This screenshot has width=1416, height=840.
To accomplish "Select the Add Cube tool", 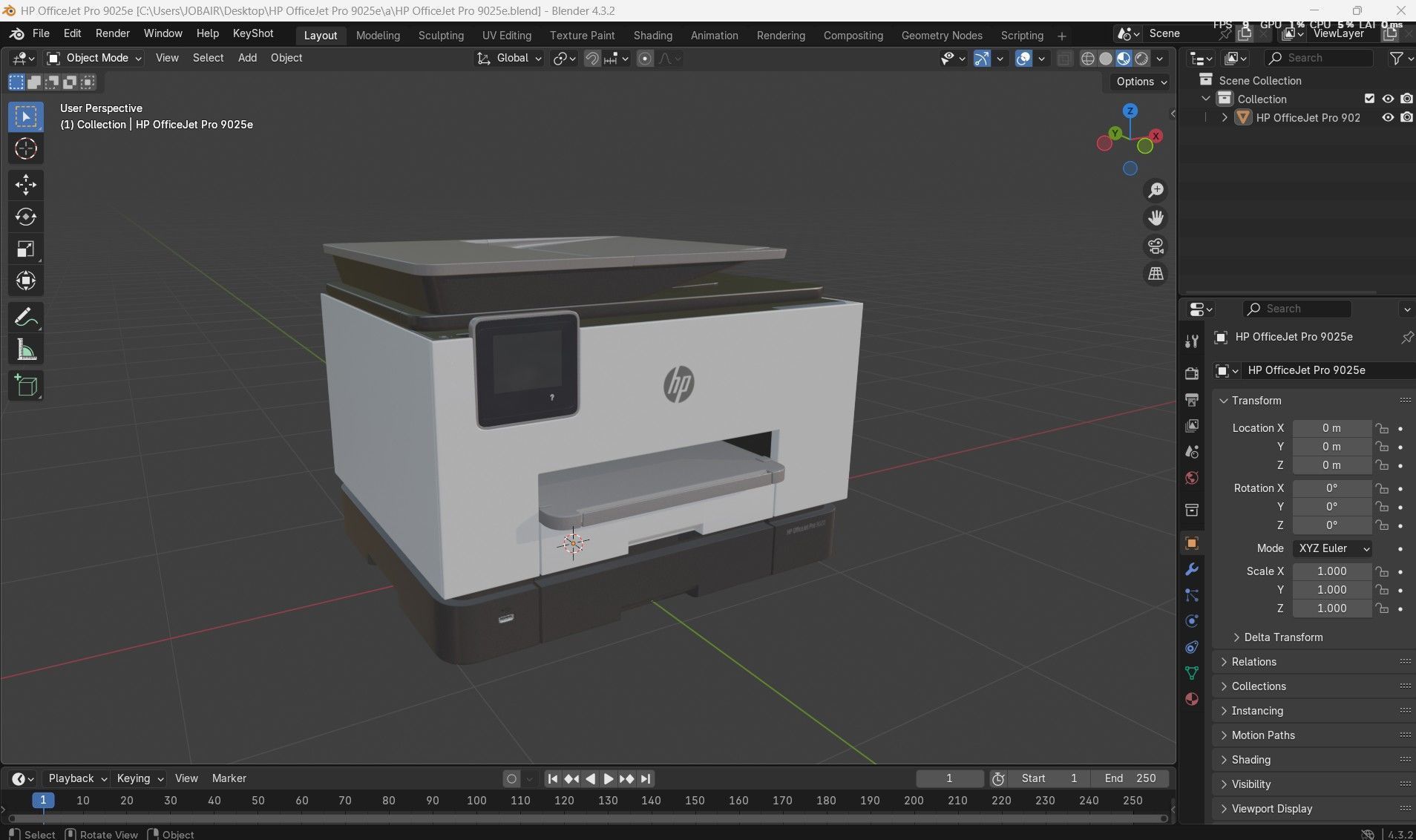I will (x=26, y=386).
